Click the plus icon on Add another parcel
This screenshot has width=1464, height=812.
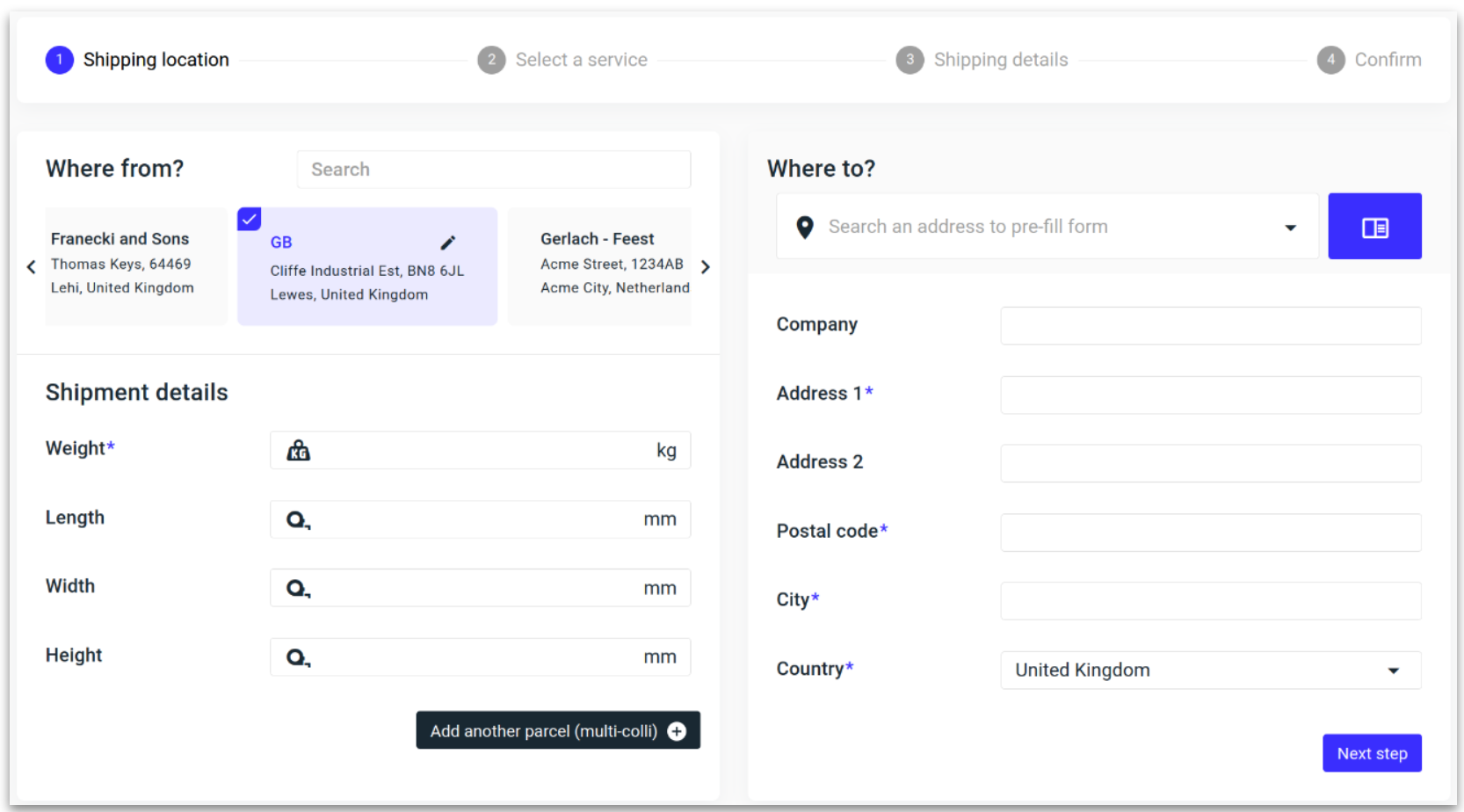coord(677,731)
